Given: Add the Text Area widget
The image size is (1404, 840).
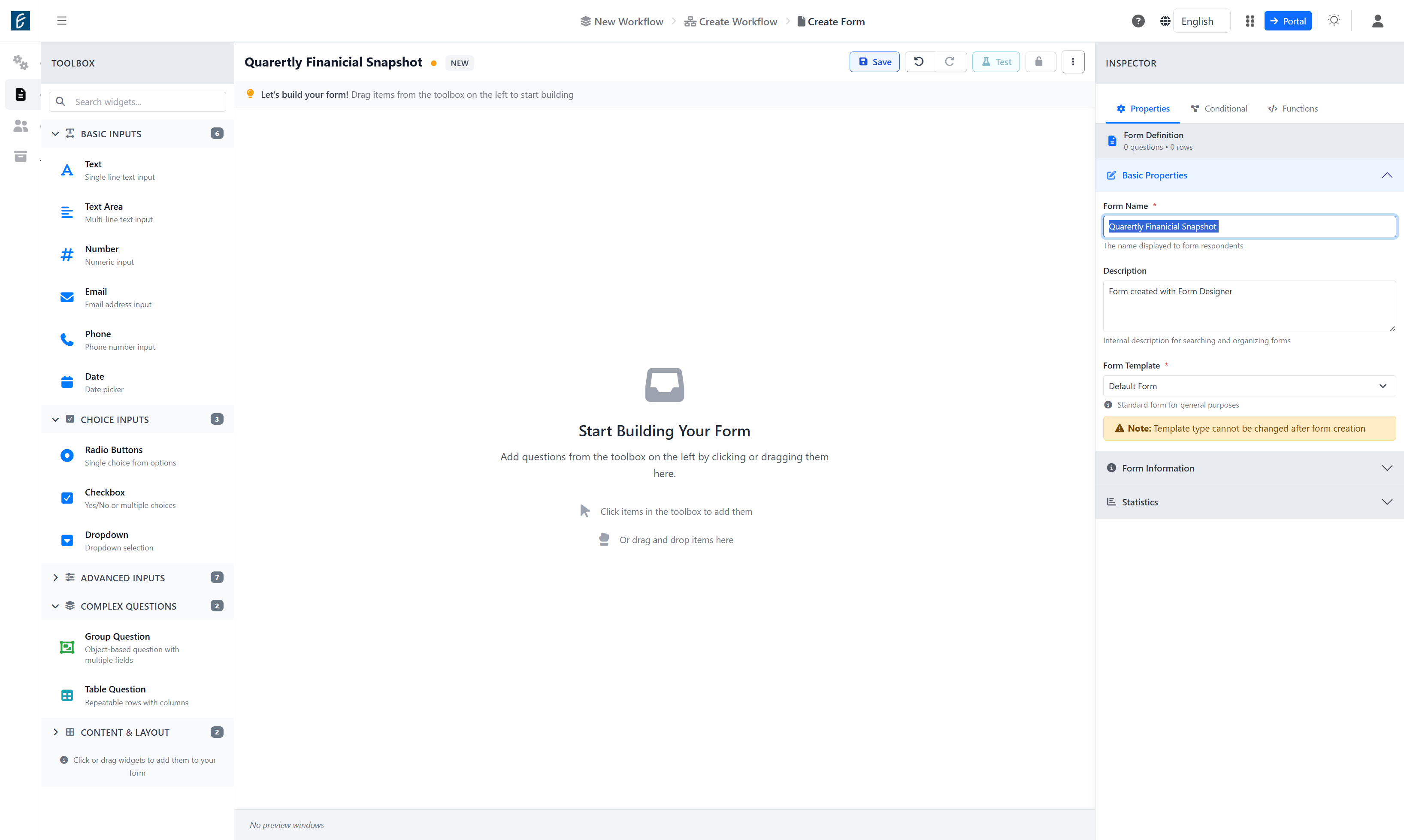Looking at the screenshot, I should pyautogui.click(x=138, y=212).
